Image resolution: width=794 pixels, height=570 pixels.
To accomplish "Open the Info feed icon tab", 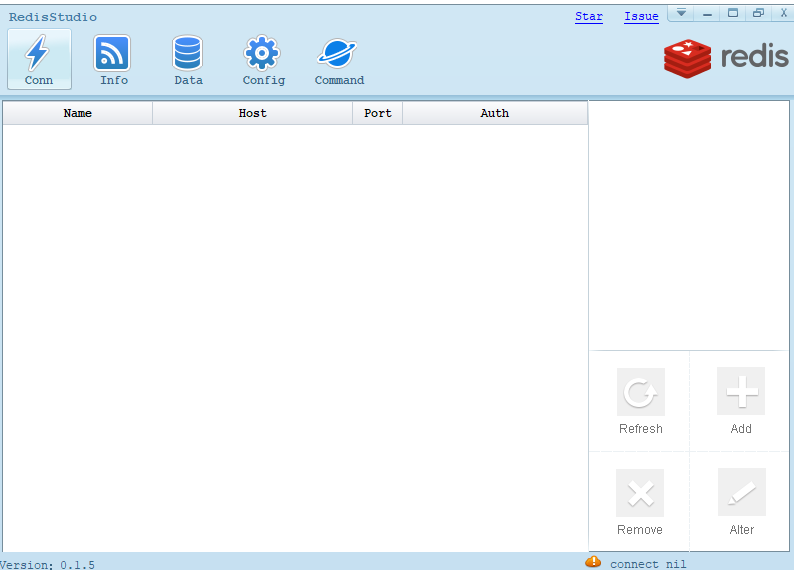I will (112, 59).
